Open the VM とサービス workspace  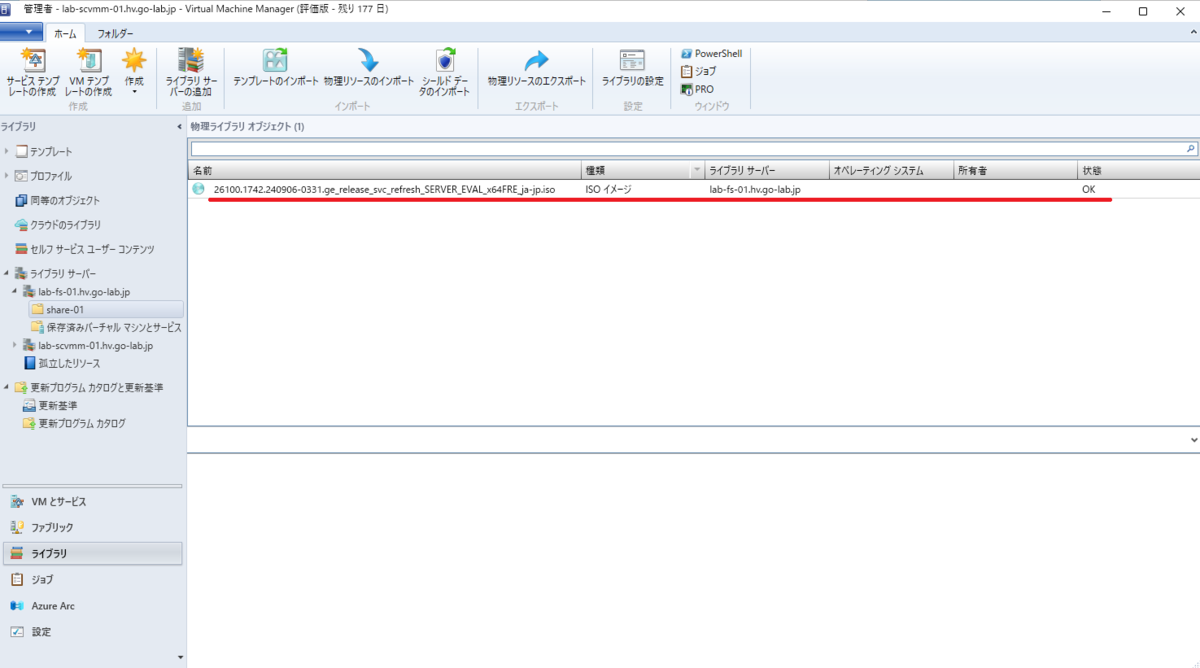91,501
